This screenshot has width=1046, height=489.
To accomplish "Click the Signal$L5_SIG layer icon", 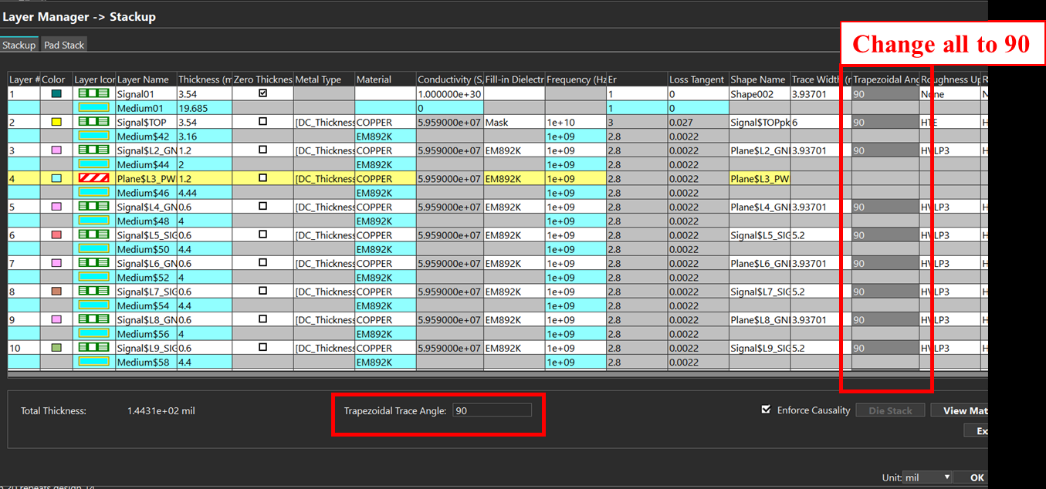I will [94, 235].
